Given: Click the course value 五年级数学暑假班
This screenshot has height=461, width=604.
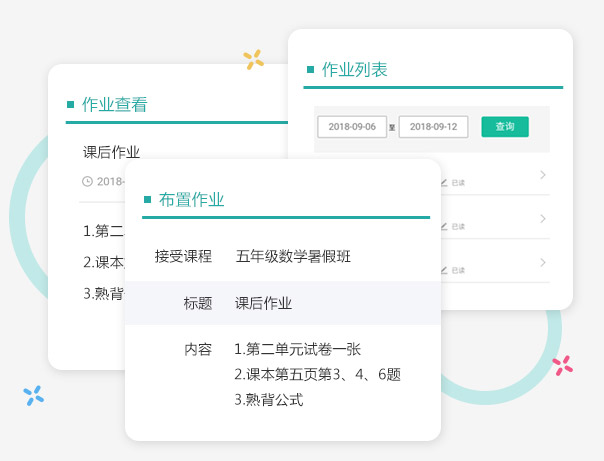Looking at the screenshot, I should (x=293, y=256).
